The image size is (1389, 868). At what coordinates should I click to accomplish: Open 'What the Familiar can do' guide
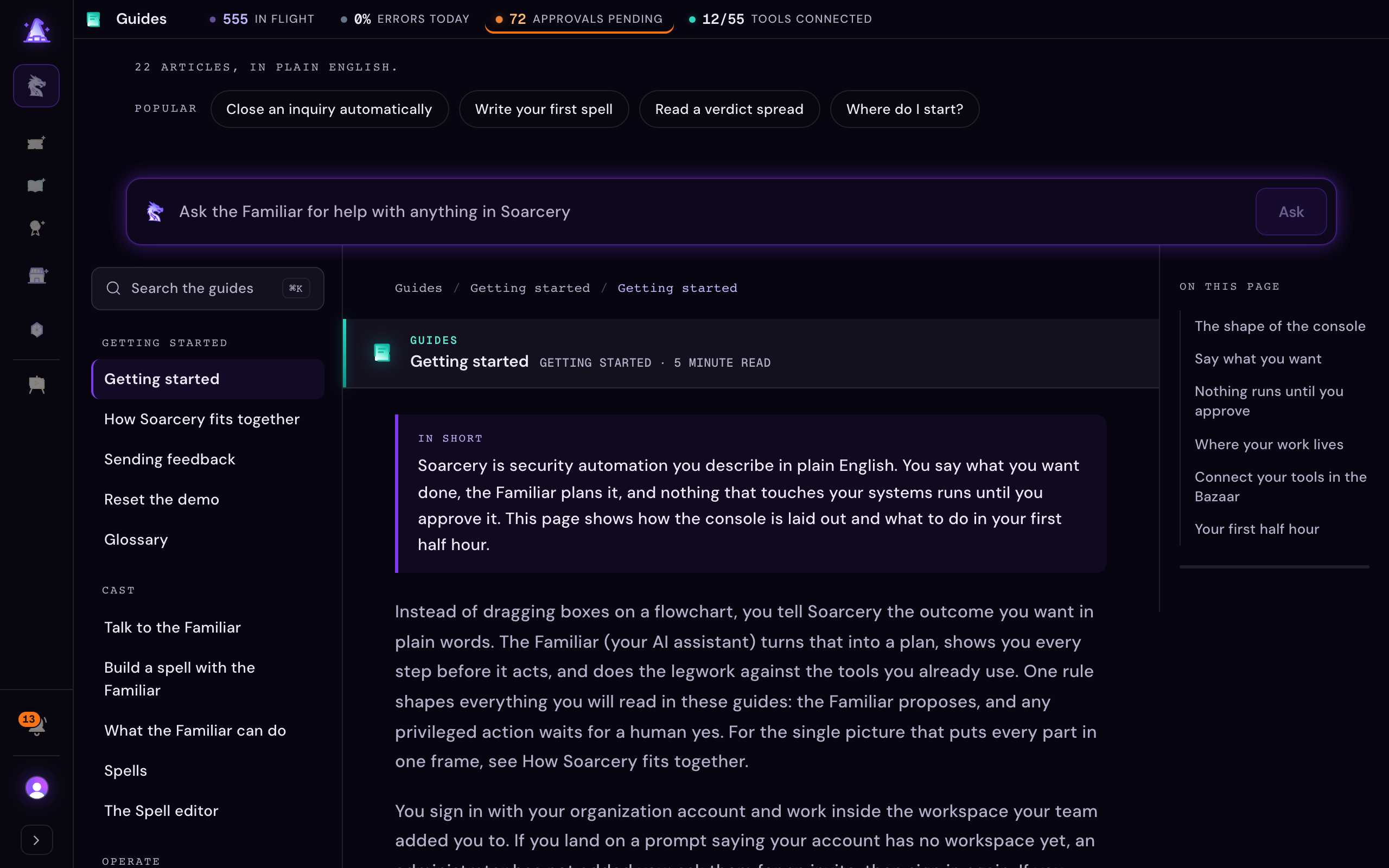click(208, 730)
